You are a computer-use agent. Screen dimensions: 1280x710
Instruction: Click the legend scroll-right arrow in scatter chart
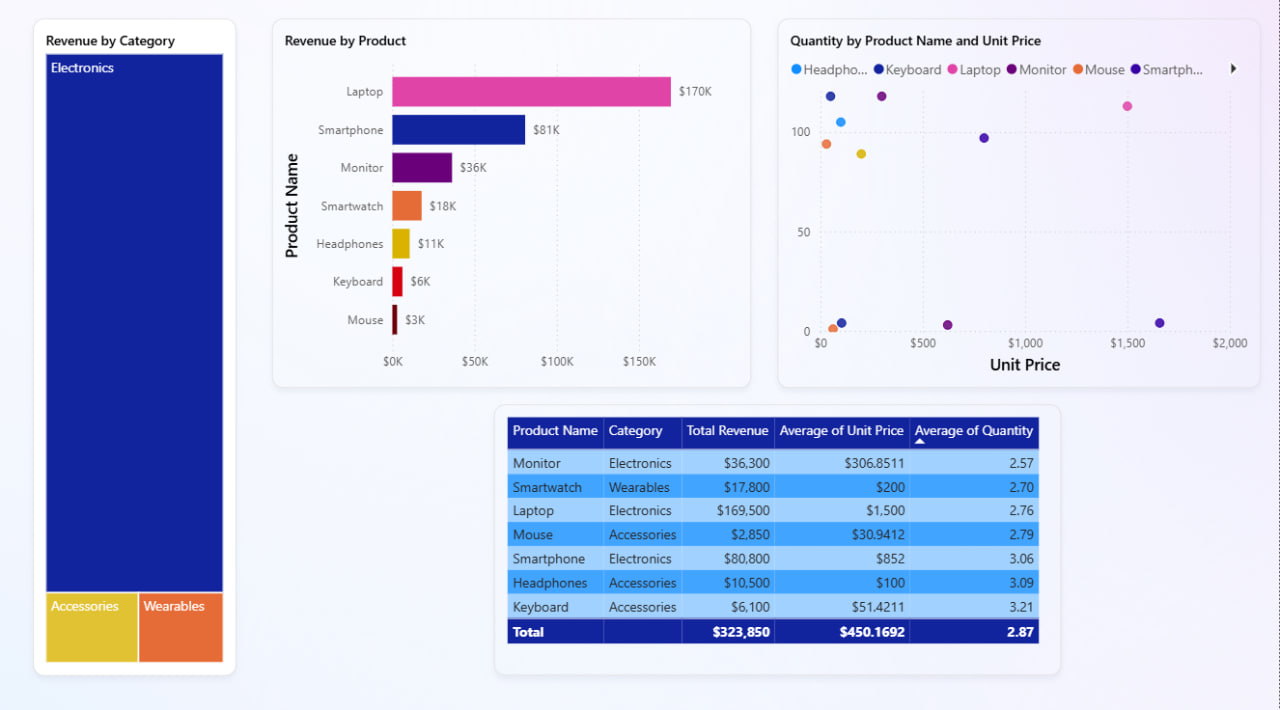[x=1233, y=69]
